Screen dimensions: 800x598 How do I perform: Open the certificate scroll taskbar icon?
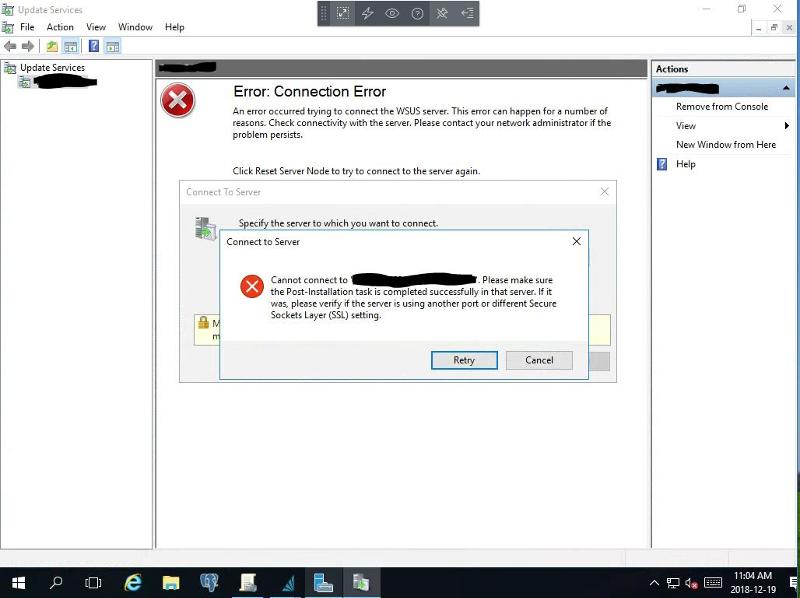coord(247,583)
